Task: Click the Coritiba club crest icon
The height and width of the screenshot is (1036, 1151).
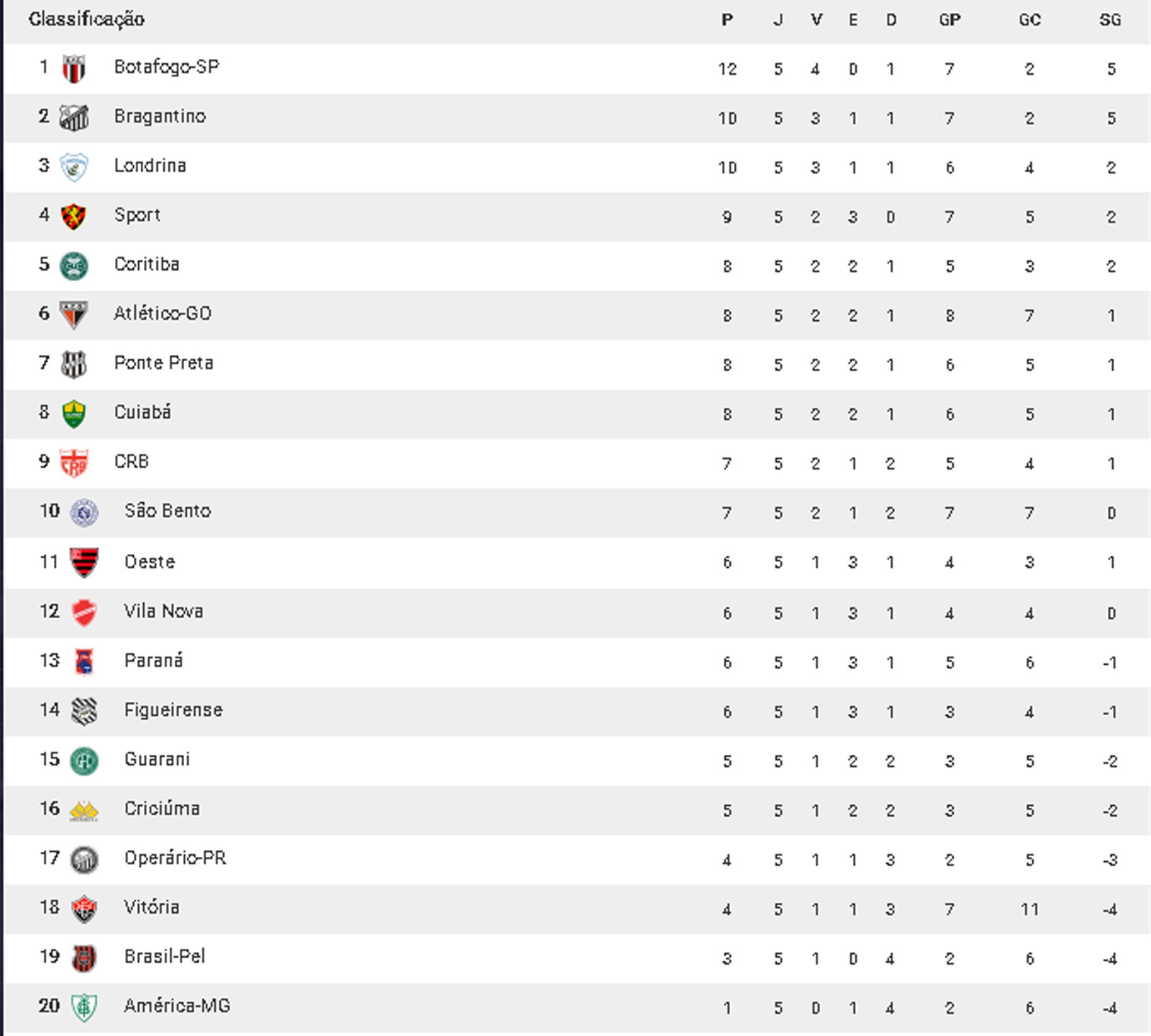Action: pyautogui.click(x=73, y=266)
